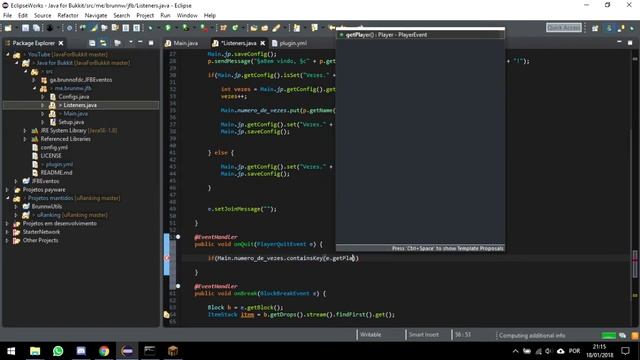Collapse the Java for Bukkit project node
640x360 pixels.
(16, 63)
